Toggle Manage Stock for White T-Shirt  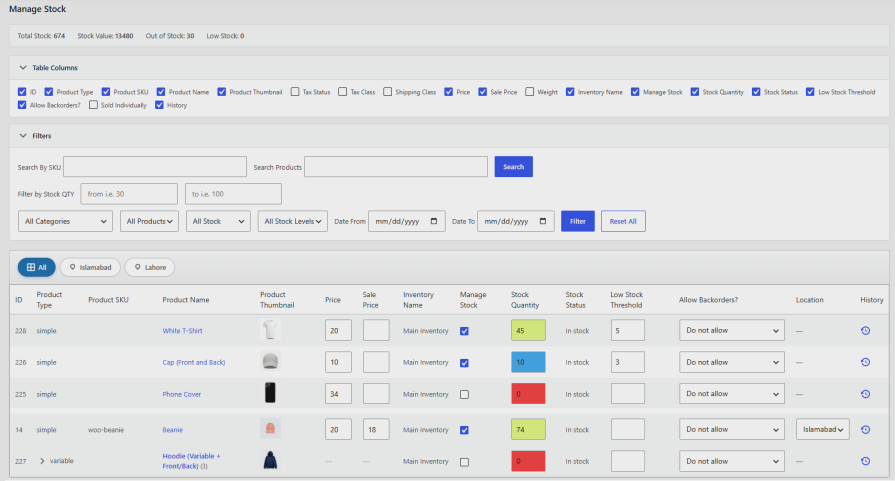465,331
